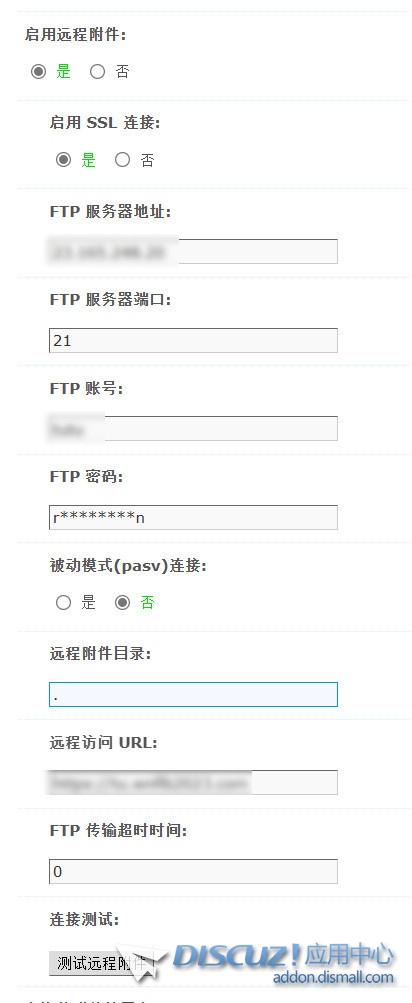The width and height of the screenshot is (412, 1003).
Task: Select 是 for 启用远程附件
Action: (38, 72)
